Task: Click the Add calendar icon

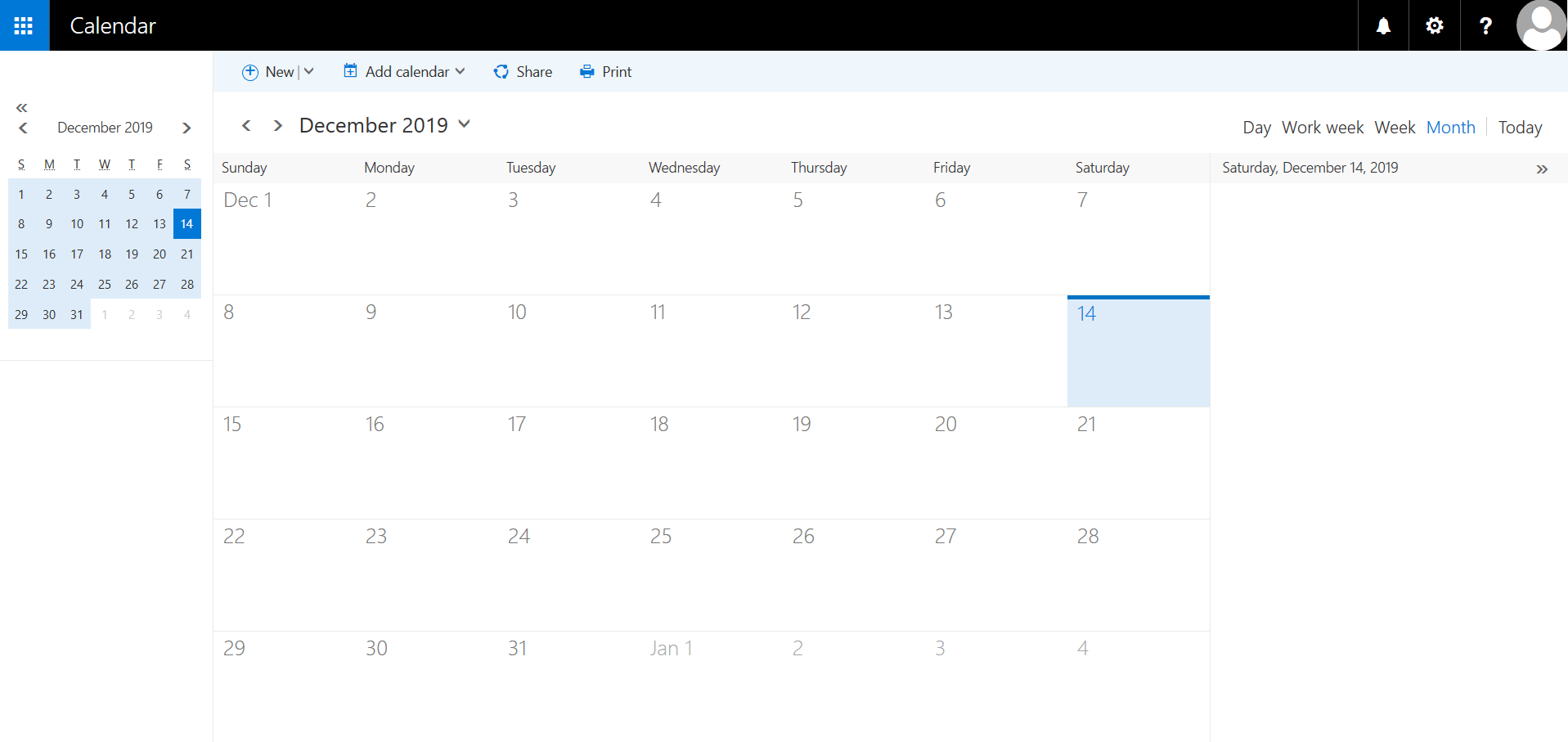Action: tap(350, 71)
